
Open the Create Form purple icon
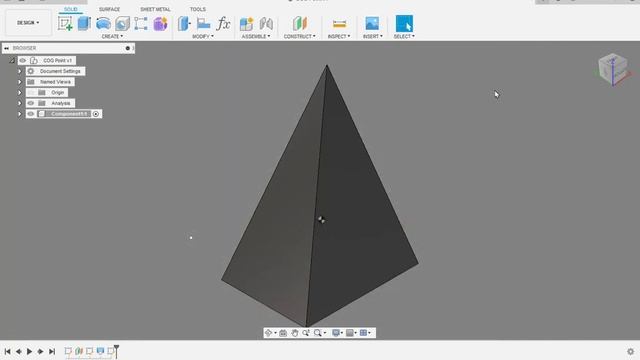pyautogui.click(x=160, y=24)
